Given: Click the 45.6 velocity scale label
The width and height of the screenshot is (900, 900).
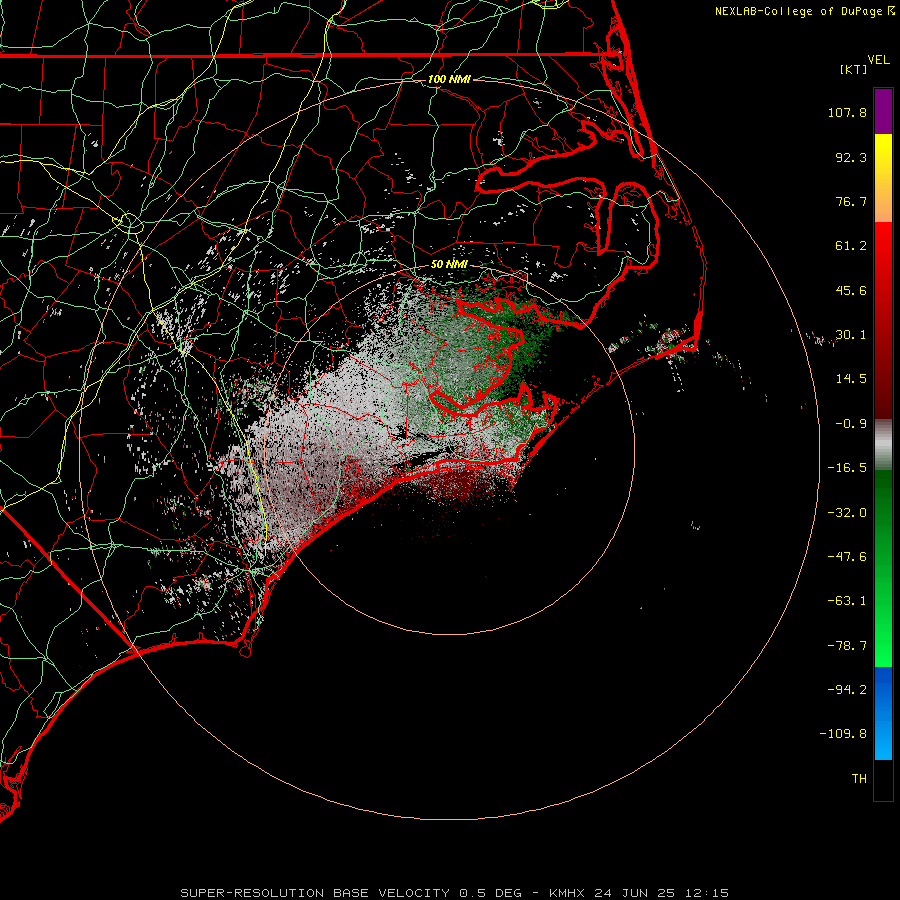Looking at the screenshot, I should pyautogui.click(x=851, y=290).
